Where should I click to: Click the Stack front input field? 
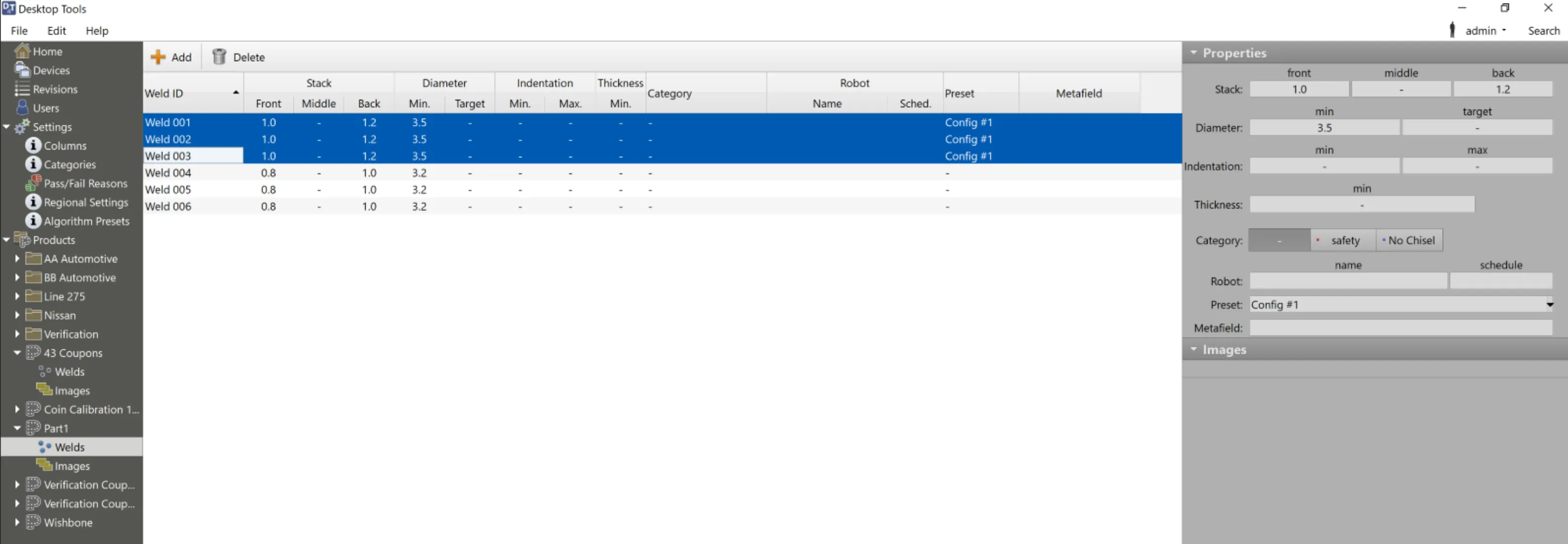tap(1299, 89)
